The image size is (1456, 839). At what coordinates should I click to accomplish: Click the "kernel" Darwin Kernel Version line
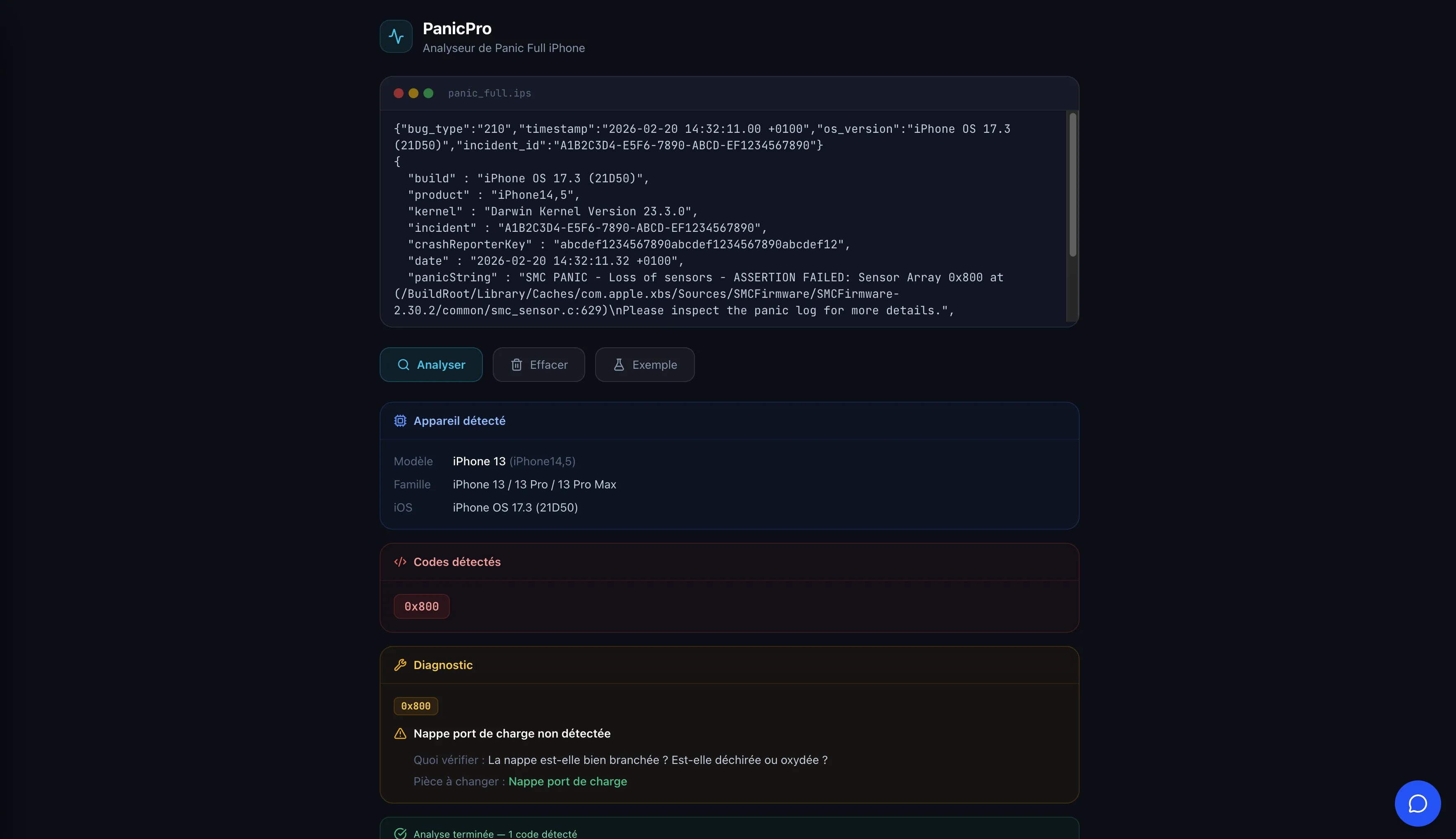click(x=553, y=212)
